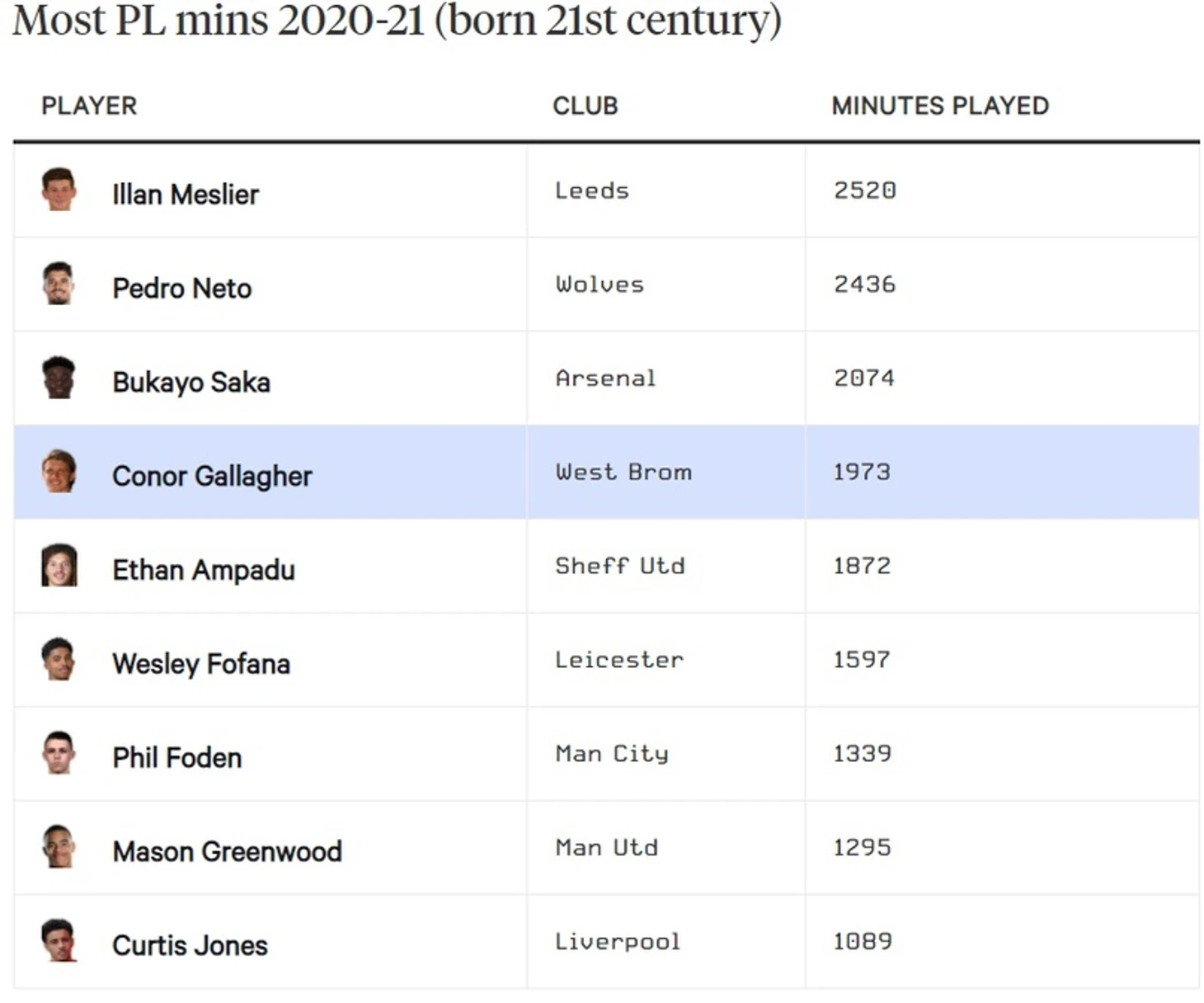This screenshot has width=1204, height=1003.
Task: Click the West Brom club cell
Action: pyautogui.click(x=623, y=472)
